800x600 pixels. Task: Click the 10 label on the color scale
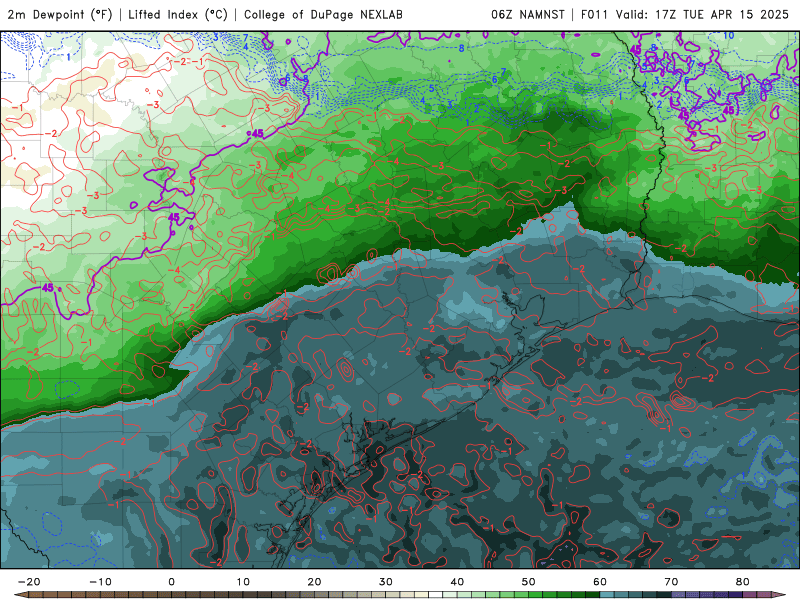click(x=243, y=582)
